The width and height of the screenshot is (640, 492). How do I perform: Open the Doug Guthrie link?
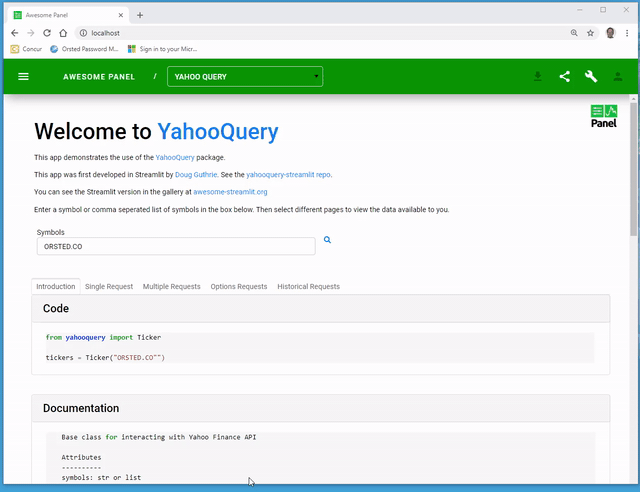pyautogui.click(x=196, y=174)
